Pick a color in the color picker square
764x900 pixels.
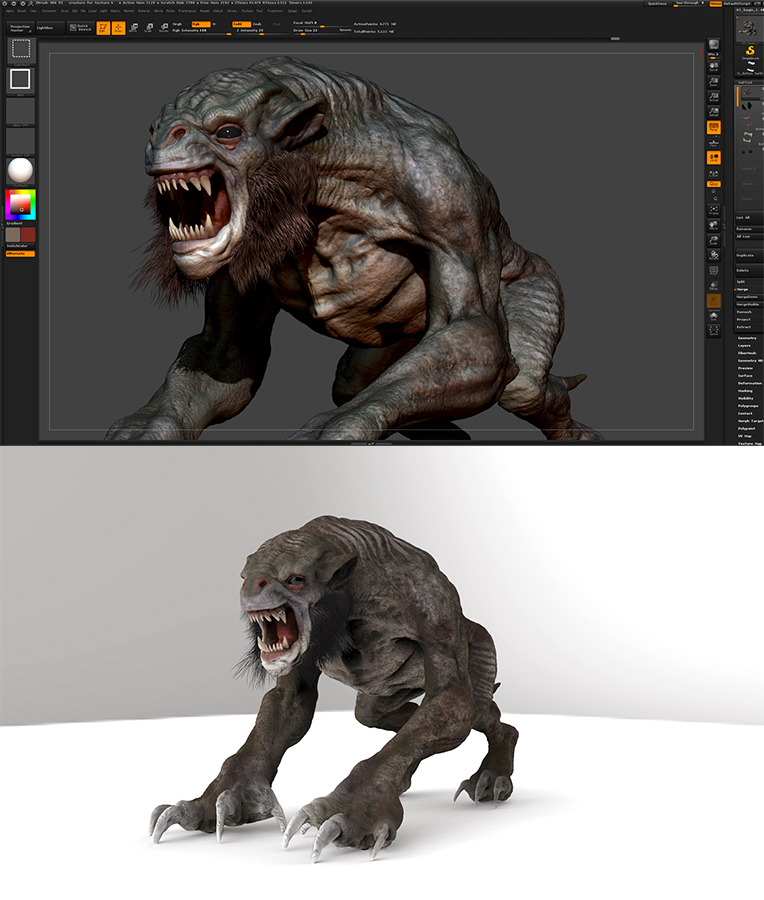(x=21, y=205)
